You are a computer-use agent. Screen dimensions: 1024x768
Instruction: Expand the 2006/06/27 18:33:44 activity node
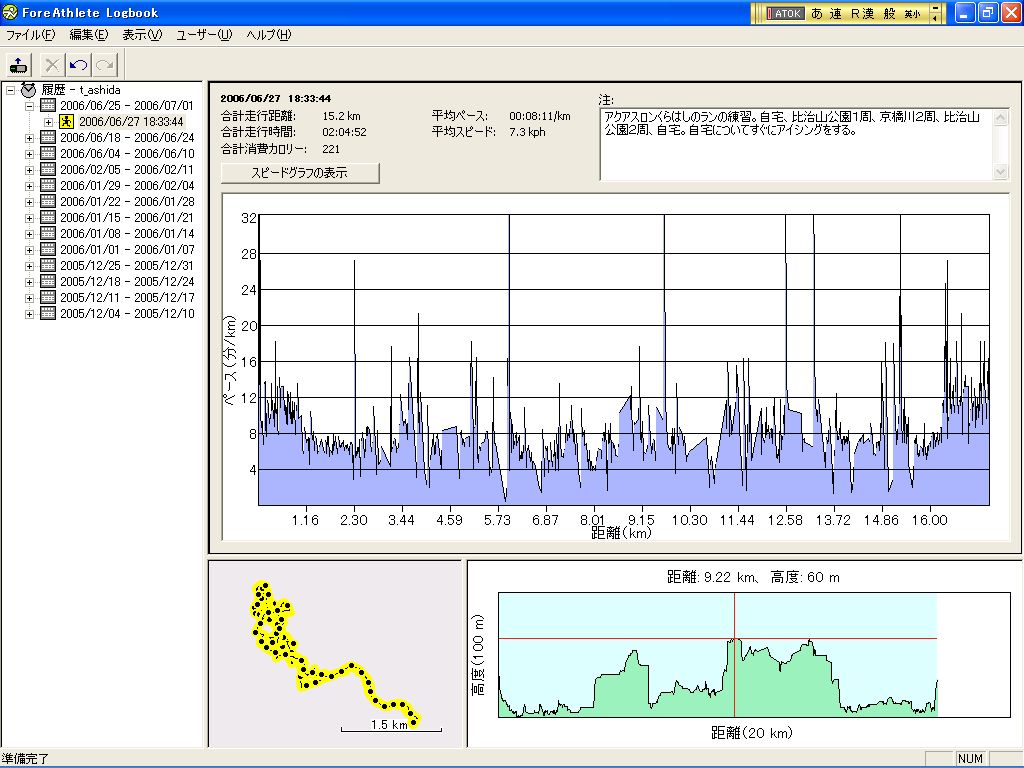tap(48, 121)
